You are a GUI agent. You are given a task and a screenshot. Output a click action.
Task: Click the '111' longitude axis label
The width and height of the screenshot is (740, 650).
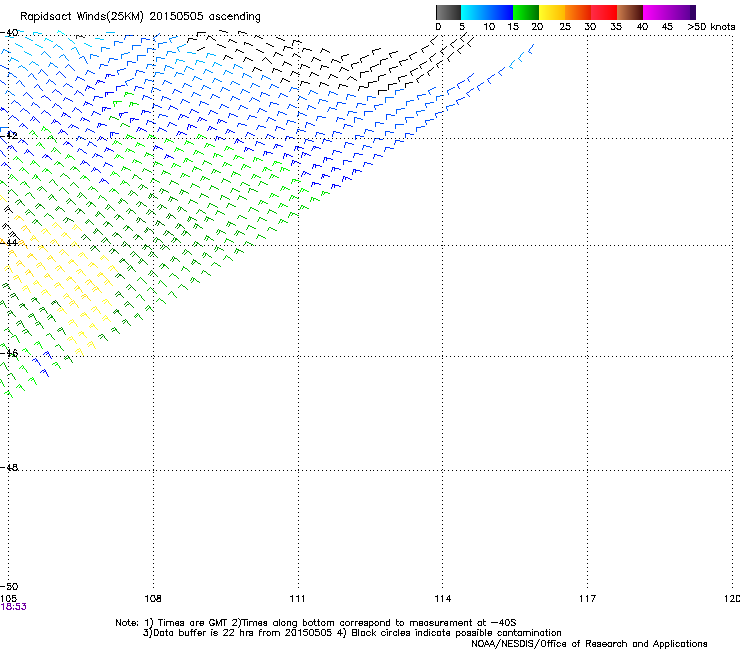(x=297, y=599)
